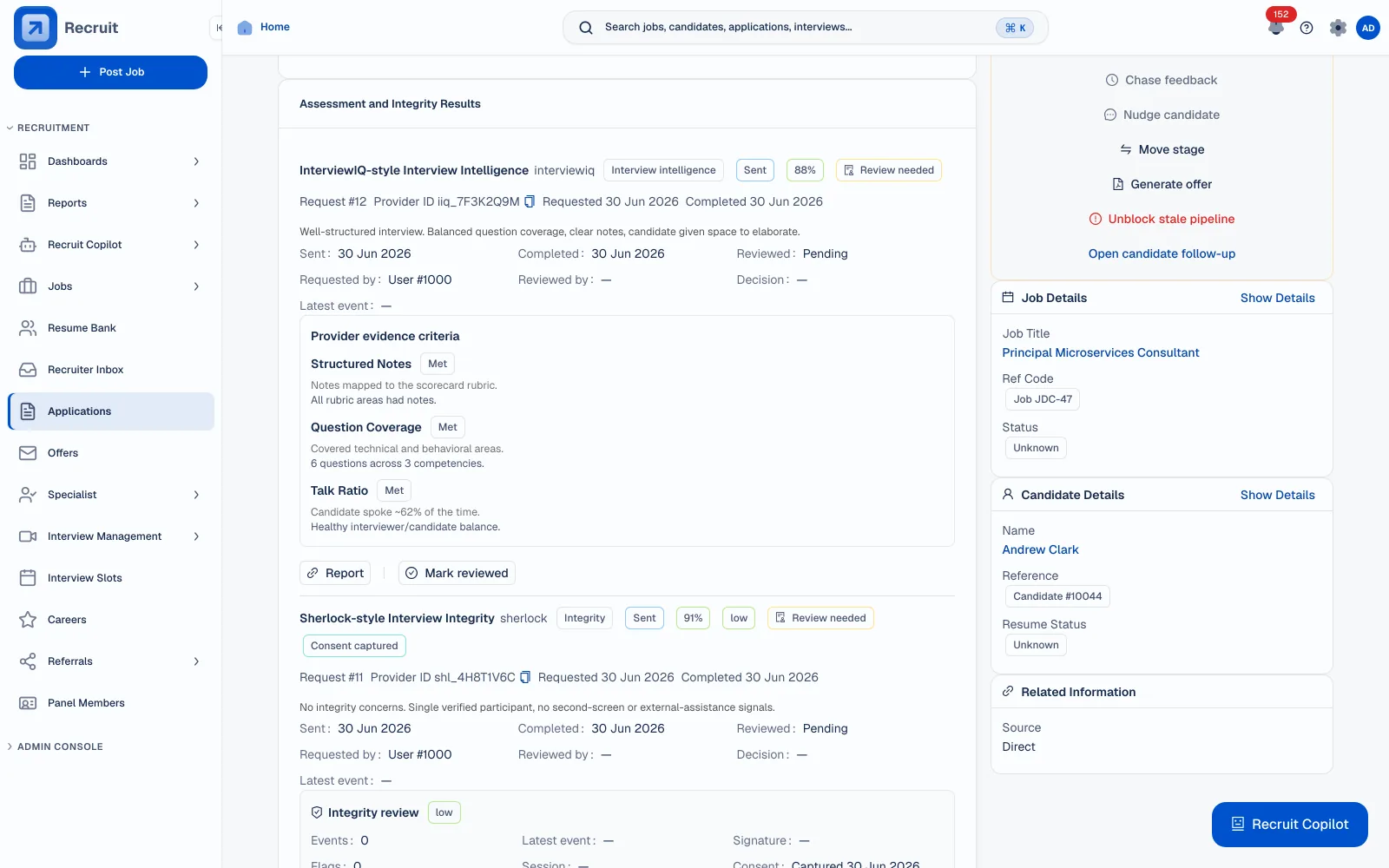Expand the Dashboards submenu chevron
Image resolution: width=1389 pixels, height=868 pixels.
click(x=196, y=161)
